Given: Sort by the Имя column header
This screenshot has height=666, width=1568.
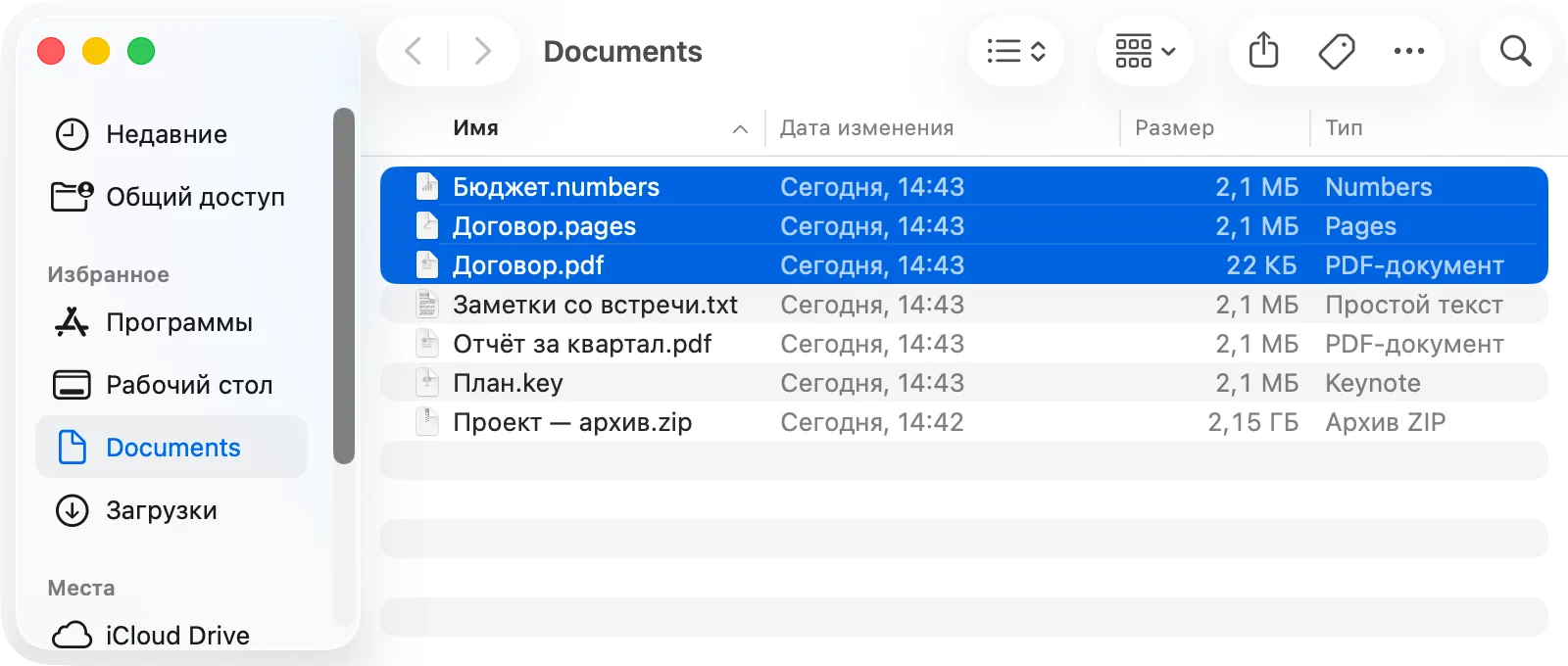Looking at the screenshot, I should coord(475,128).
